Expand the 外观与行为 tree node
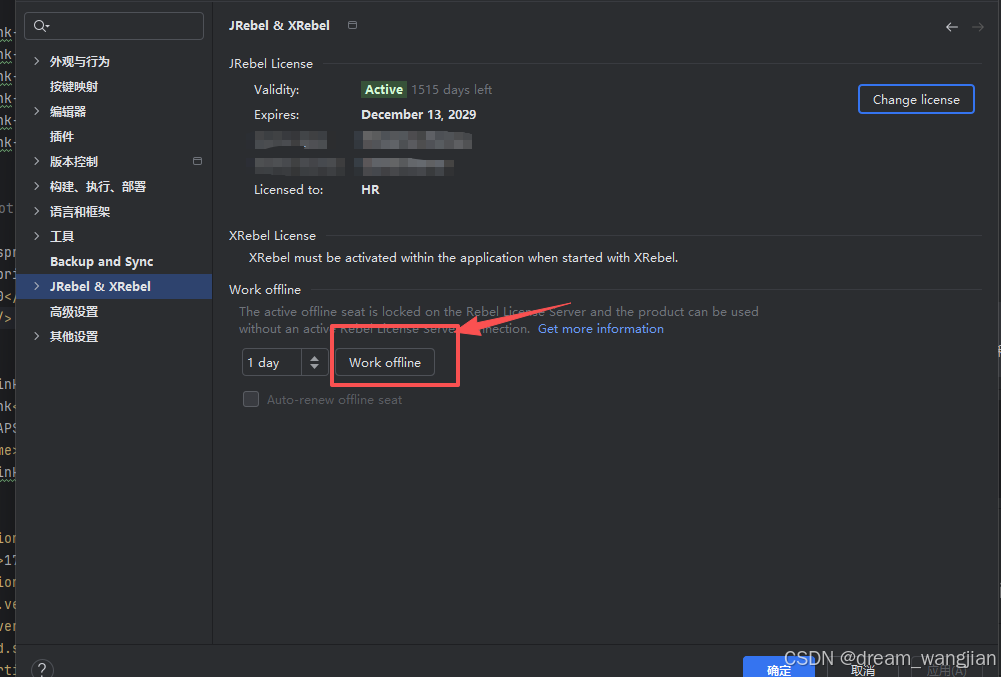The image size is (1001, 677). point(36,61)
